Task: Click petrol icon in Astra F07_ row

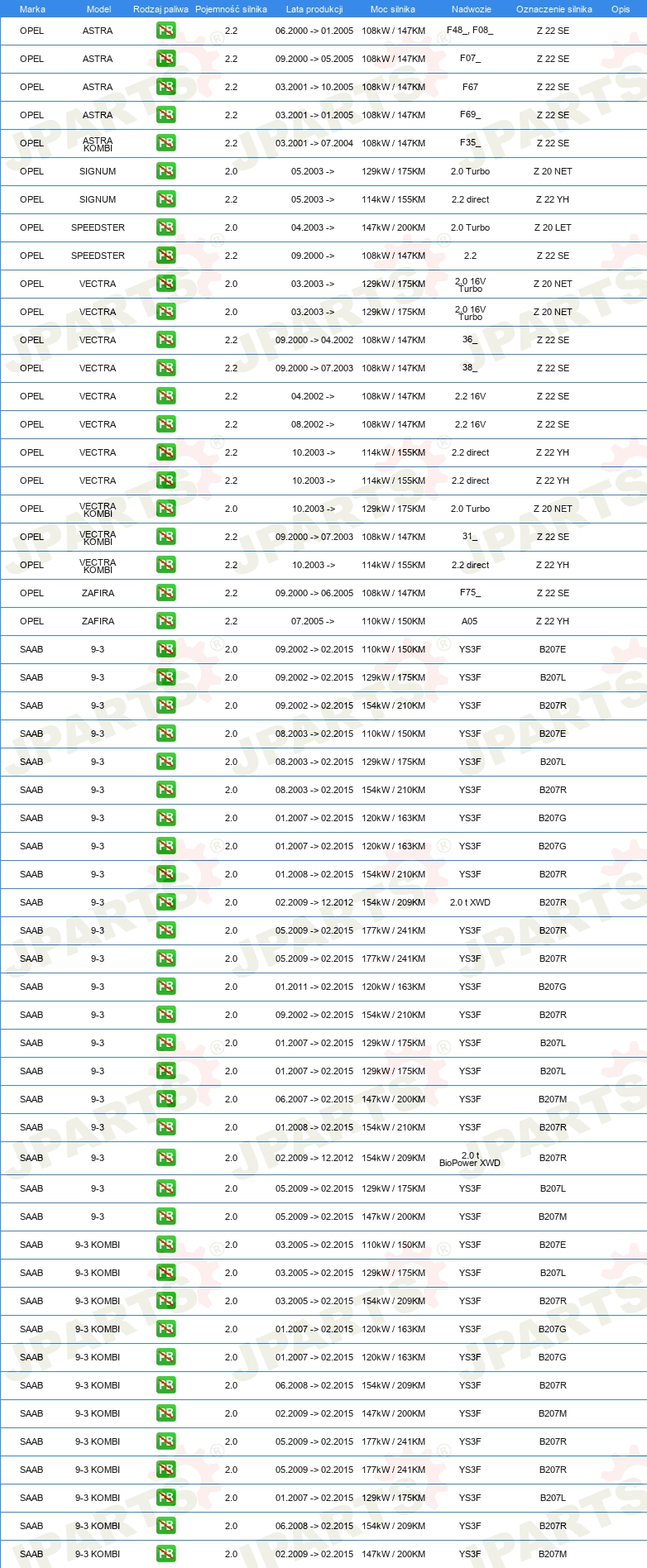Action: pos(165,59)
